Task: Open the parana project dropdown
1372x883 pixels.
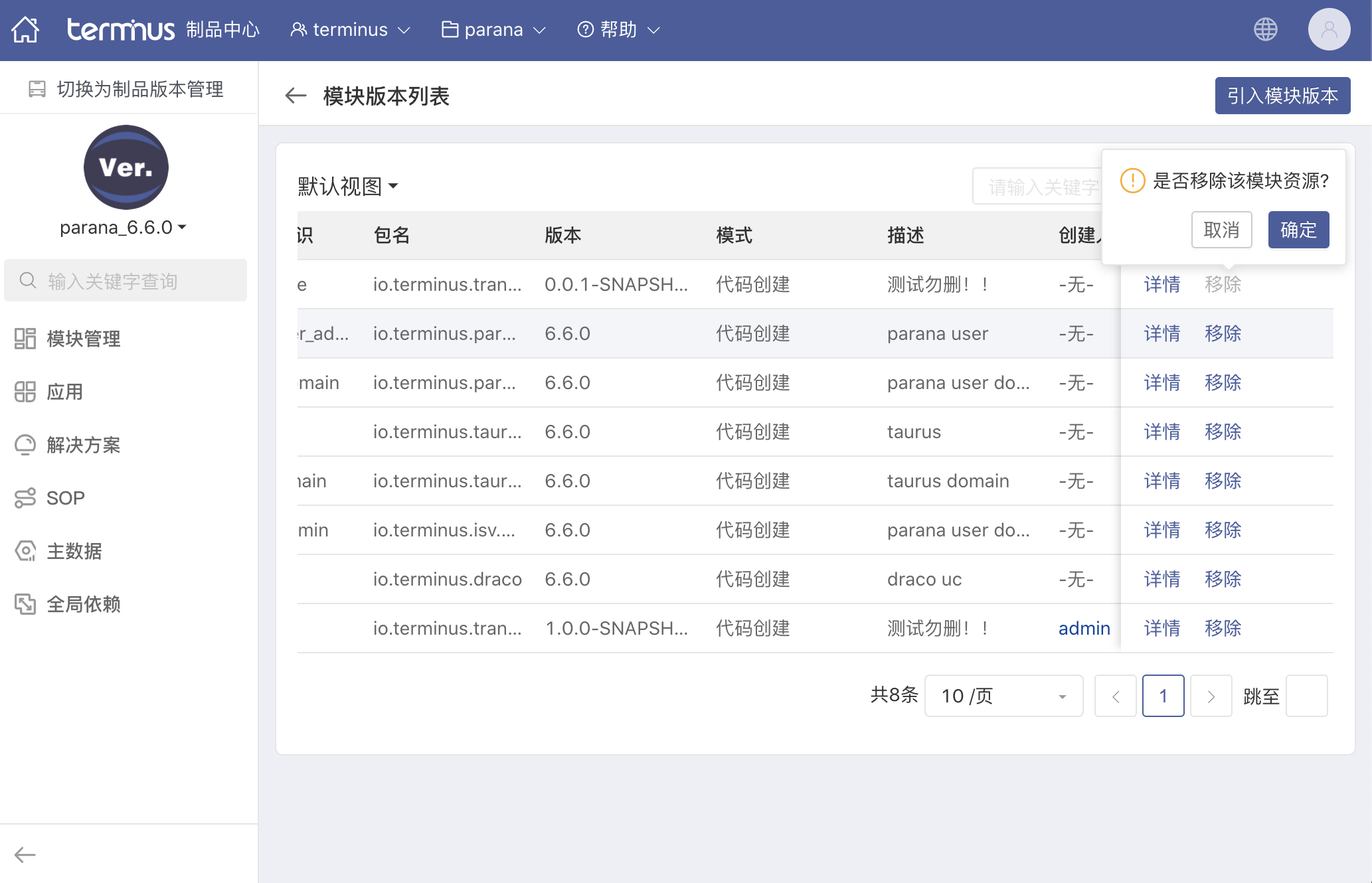Action: tap(493, 29)
